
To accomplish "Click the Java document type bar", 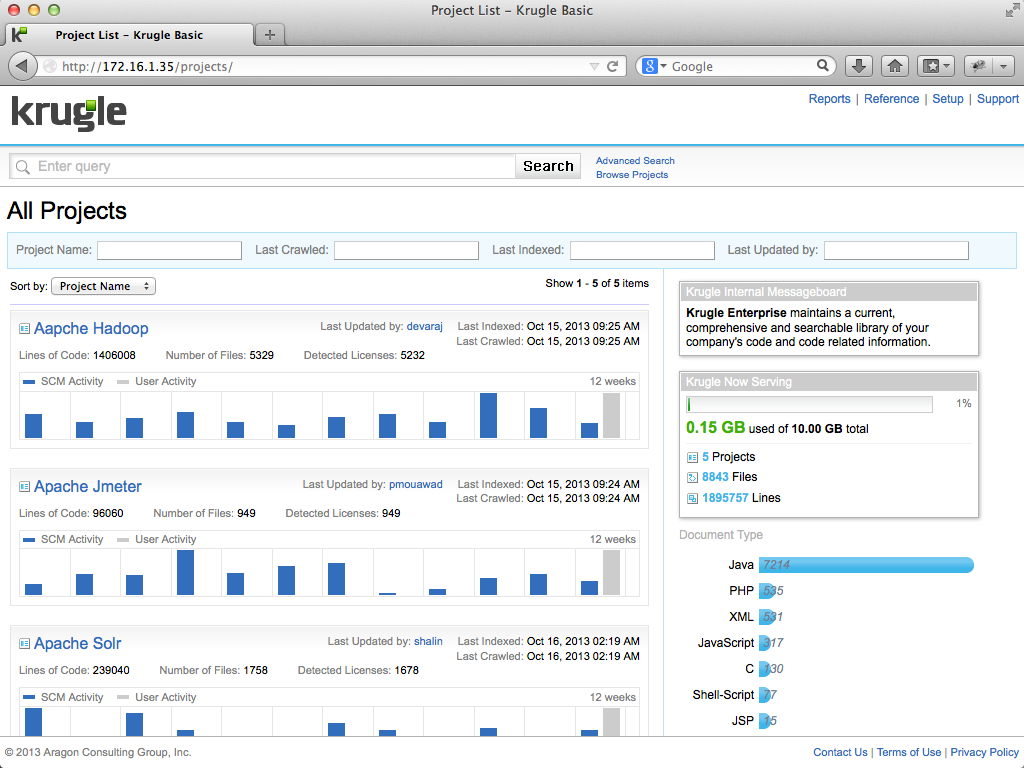I will 866,565.
